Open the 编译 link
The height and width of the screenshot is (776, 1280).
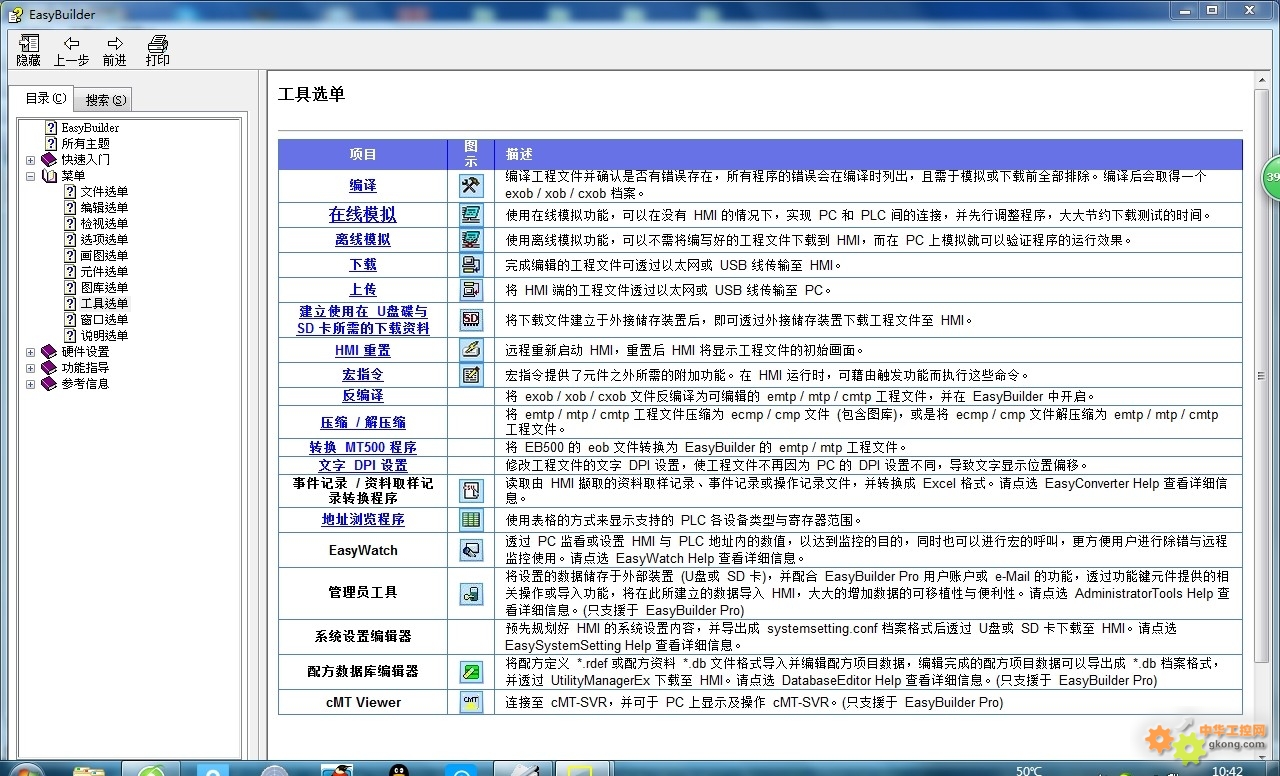363,186
